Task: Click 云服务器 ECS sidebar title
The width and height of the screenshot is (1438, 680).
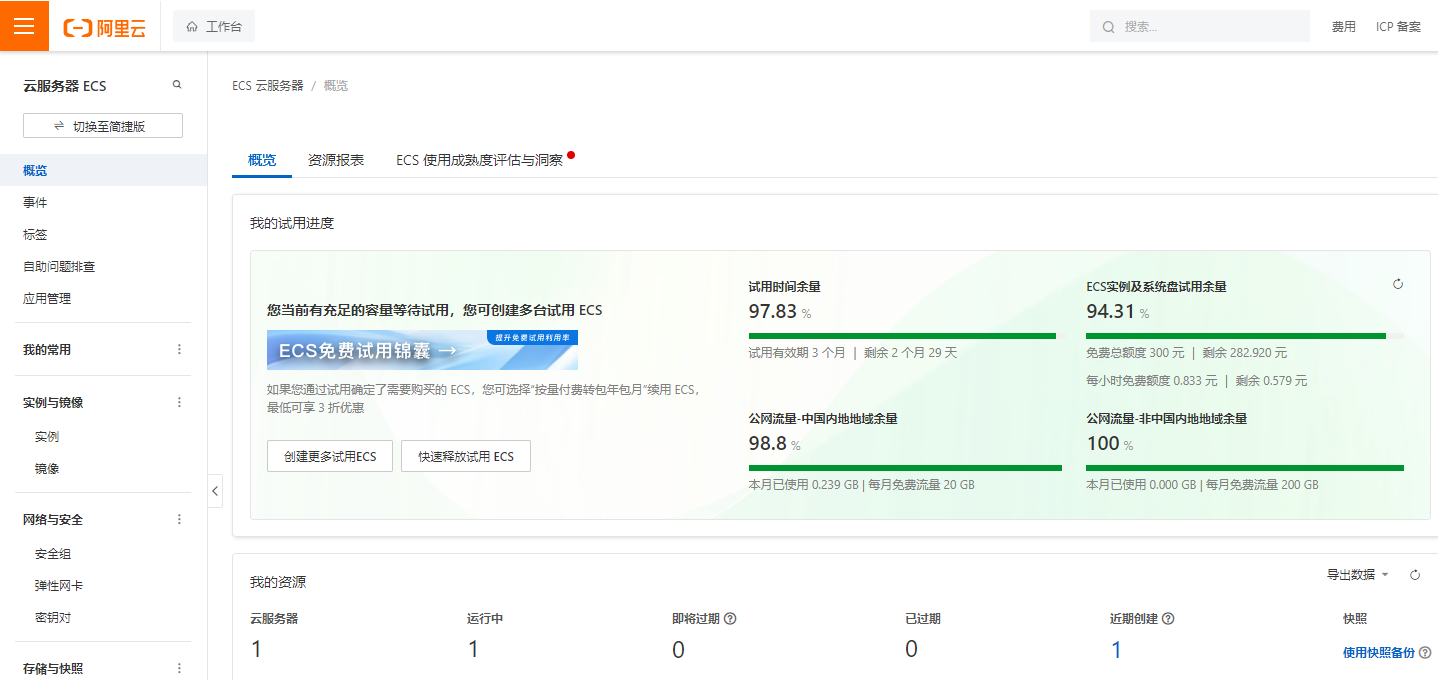Action: pos(65,86)
